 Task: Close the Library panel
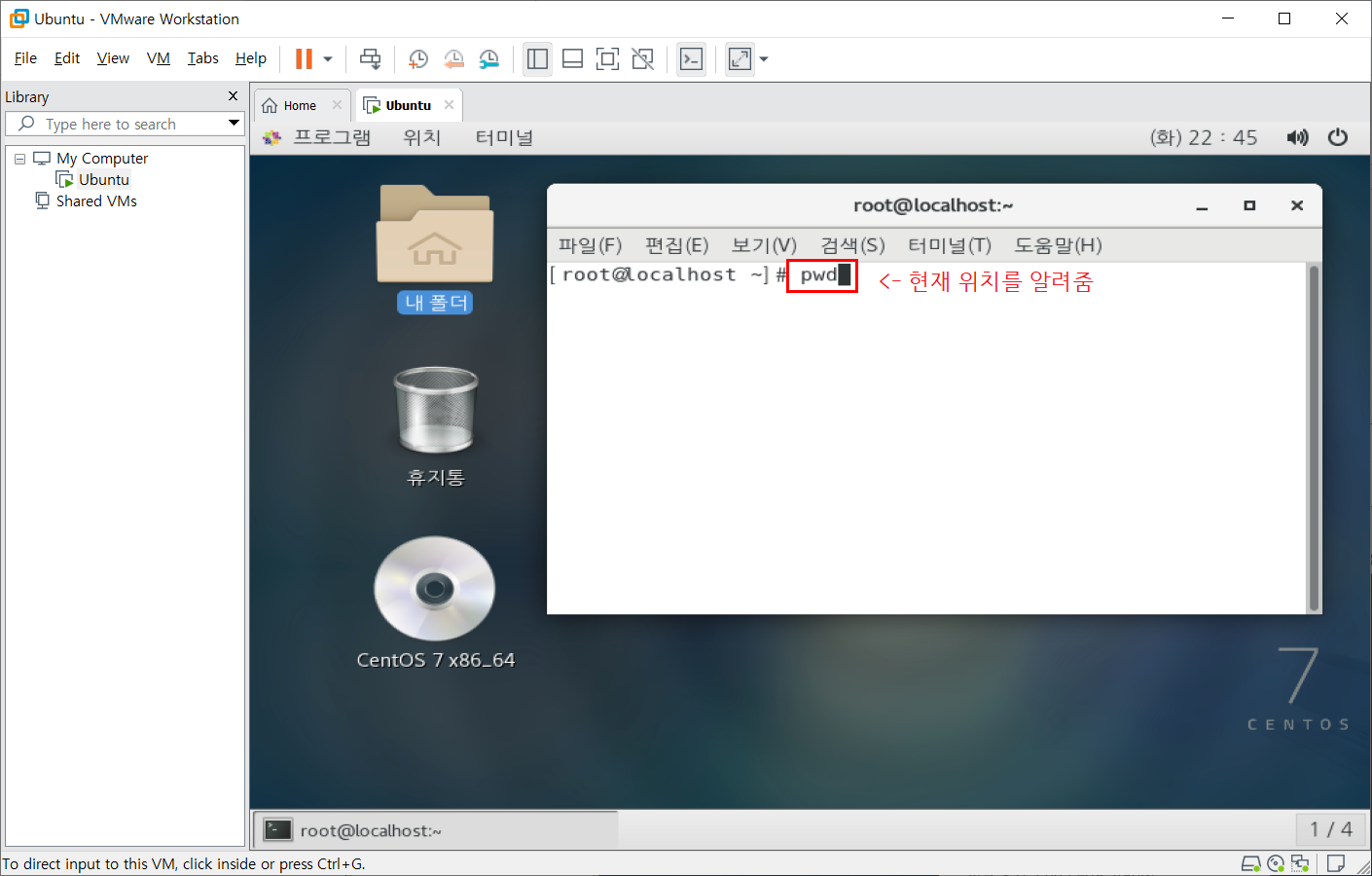(233, 95)
